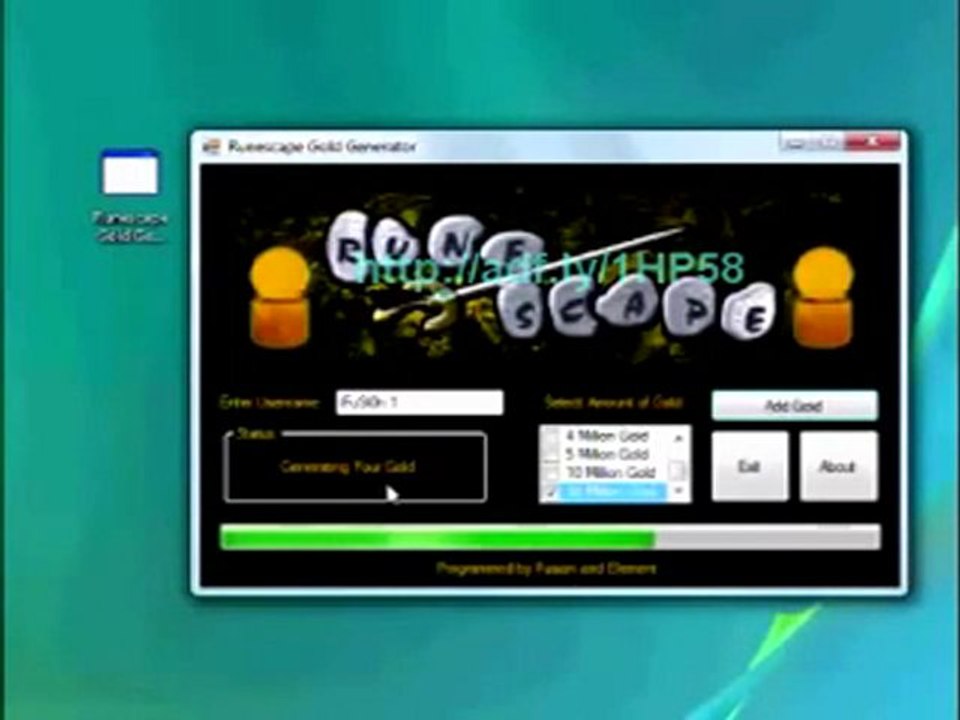
Task: Check the 5 Million Gold checkbox
Action: (x=552, y=455)
